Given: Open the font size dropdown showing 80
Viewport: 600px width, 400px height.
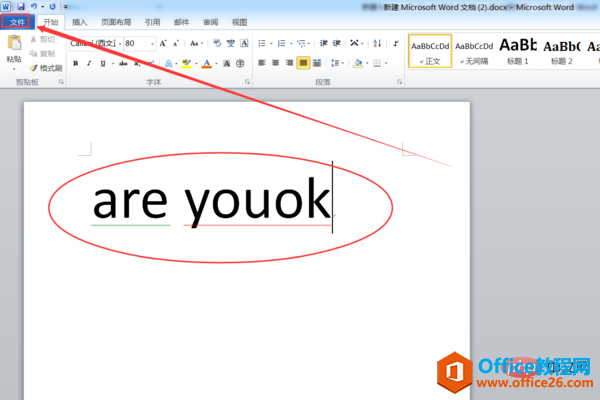Looking at the screenshot, I should tap(152, 44).
